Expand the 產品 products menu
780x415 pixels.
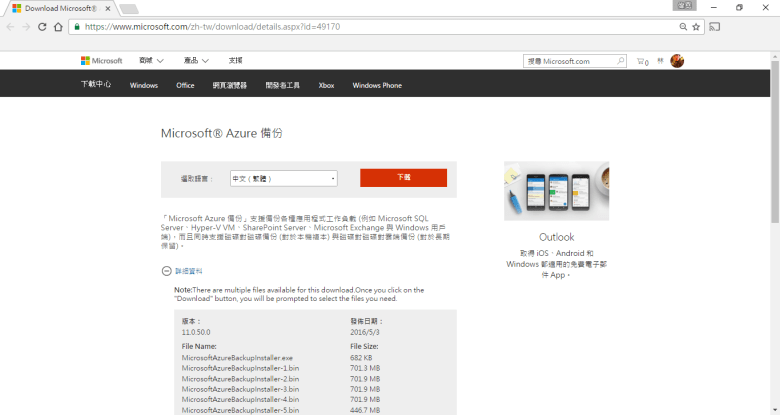tap(196, 61)
